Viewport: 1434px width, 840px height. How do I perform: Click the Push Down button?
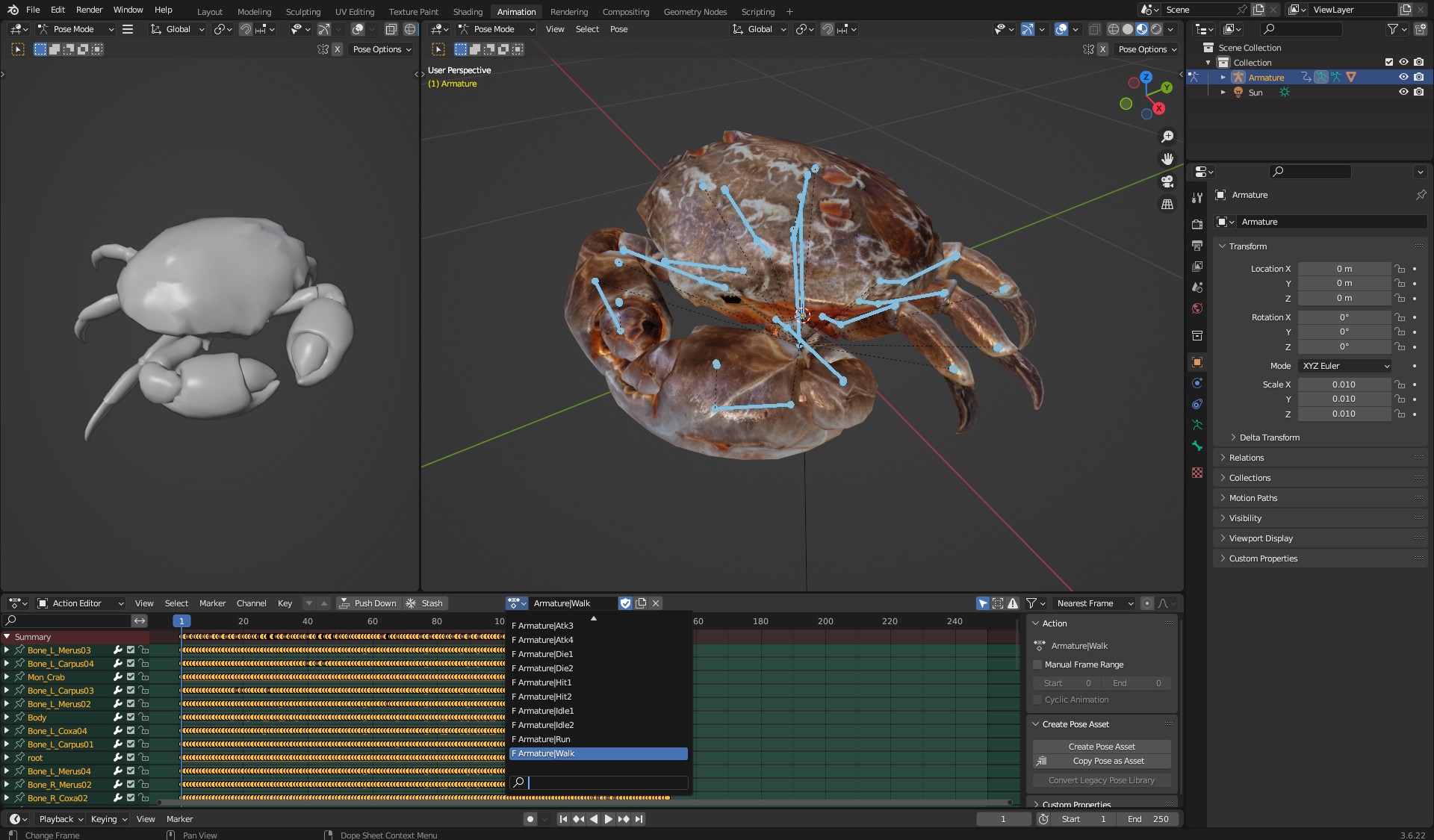point(368,603)
